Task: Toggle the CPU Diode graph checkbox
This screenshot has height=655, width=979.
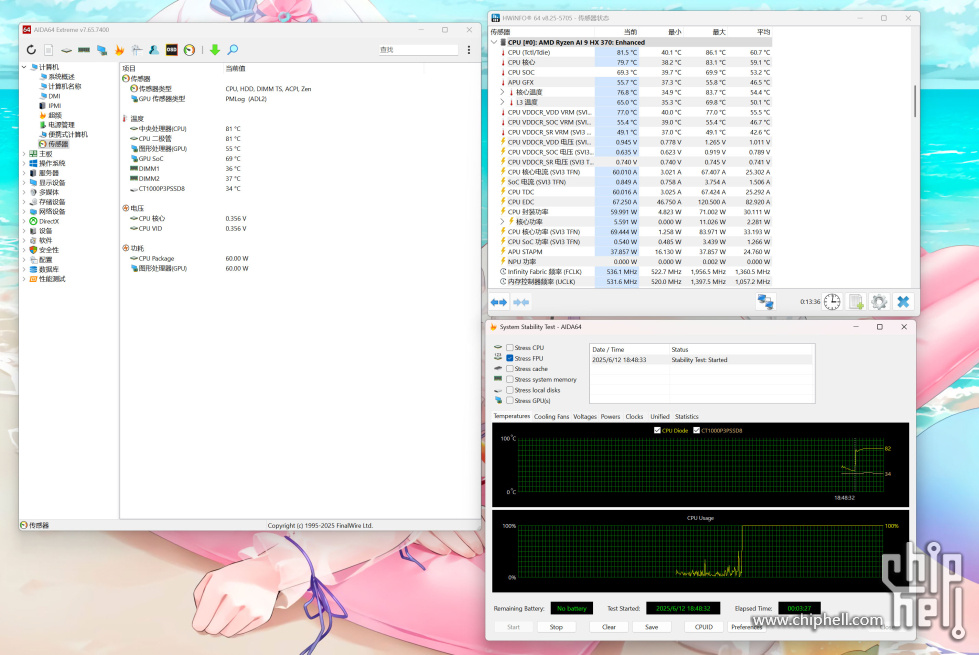Action: (657, 430)
